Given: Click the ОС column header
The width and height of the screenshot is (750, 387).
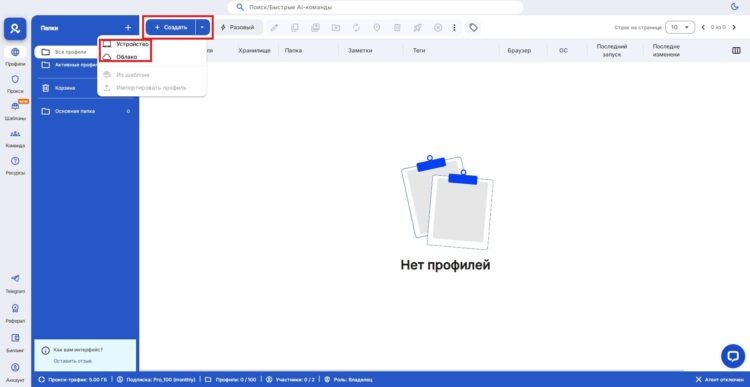Looking at the screenshot, I should [563, 50].
